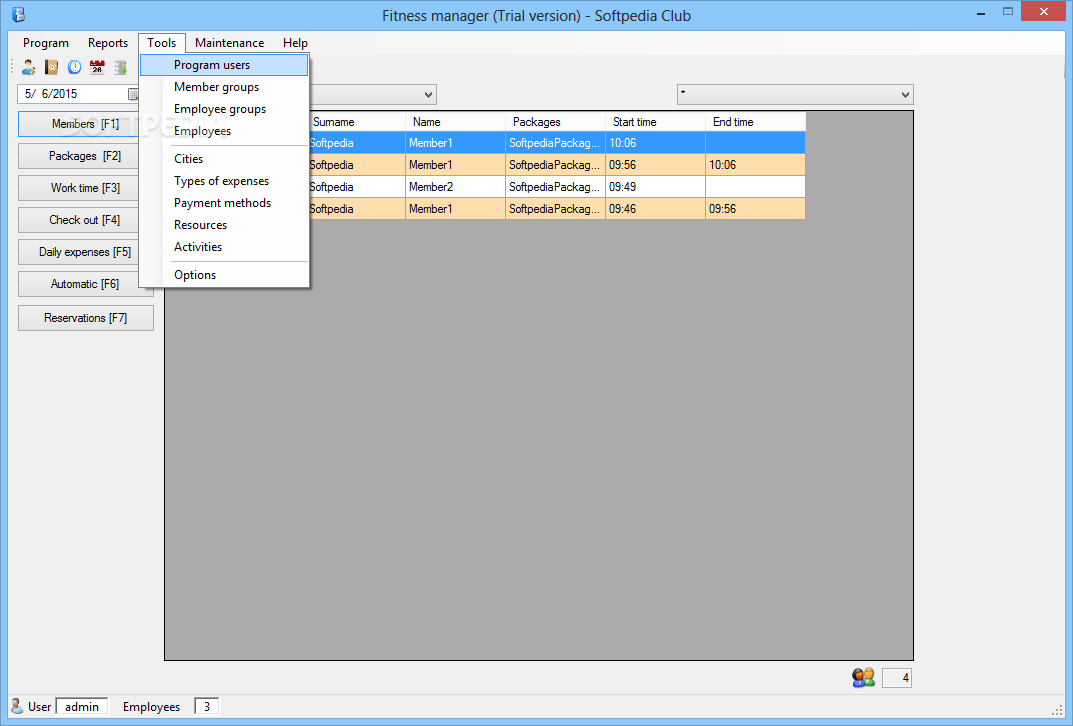The width and height of the screenshot is (1073, 726).
Task: Click end time cell 10:06
Action: pyautogui.click(x=755, y=165)
